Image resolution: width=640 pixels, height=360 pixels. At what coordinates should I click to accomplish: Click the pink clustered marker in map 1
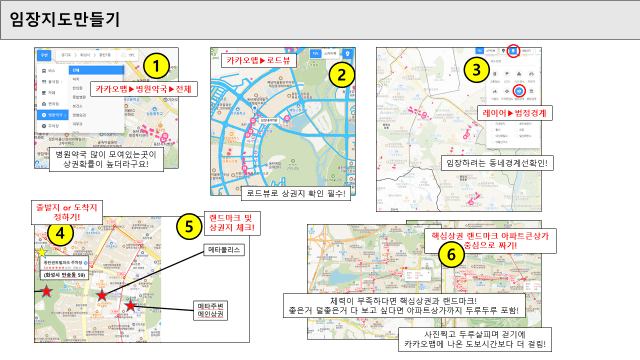164,137
